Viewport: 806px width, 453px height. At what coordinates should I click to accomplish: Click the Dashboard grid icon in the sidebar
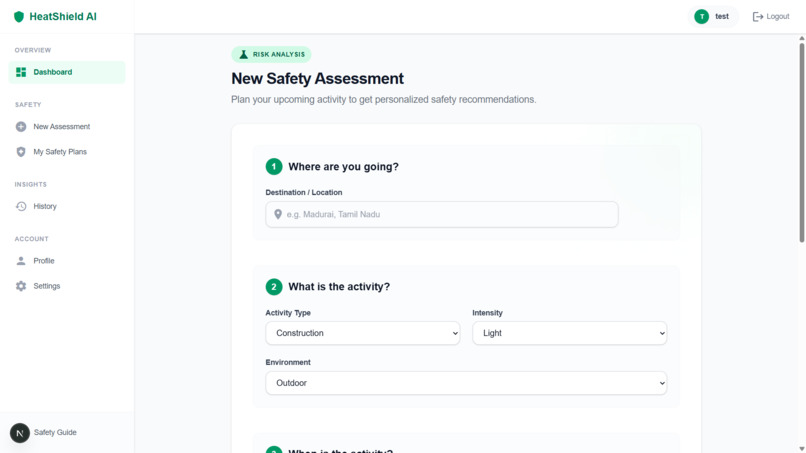(21, 72)
